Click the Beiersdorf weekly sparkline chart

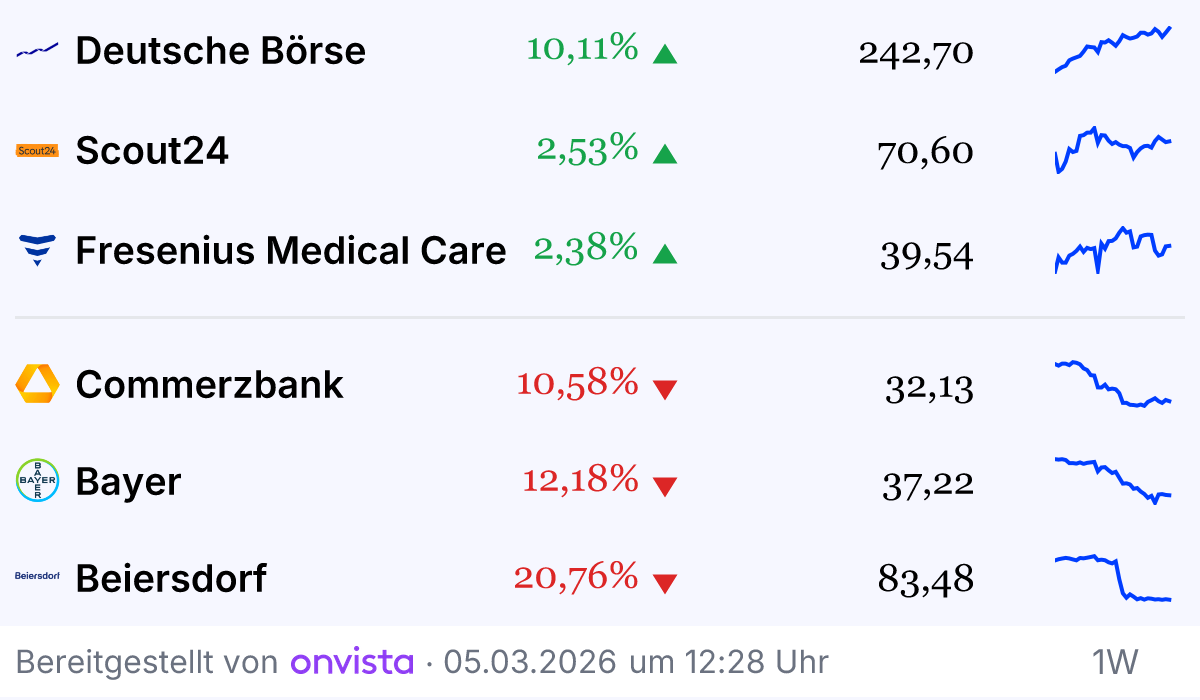[x=1113, y=578]
